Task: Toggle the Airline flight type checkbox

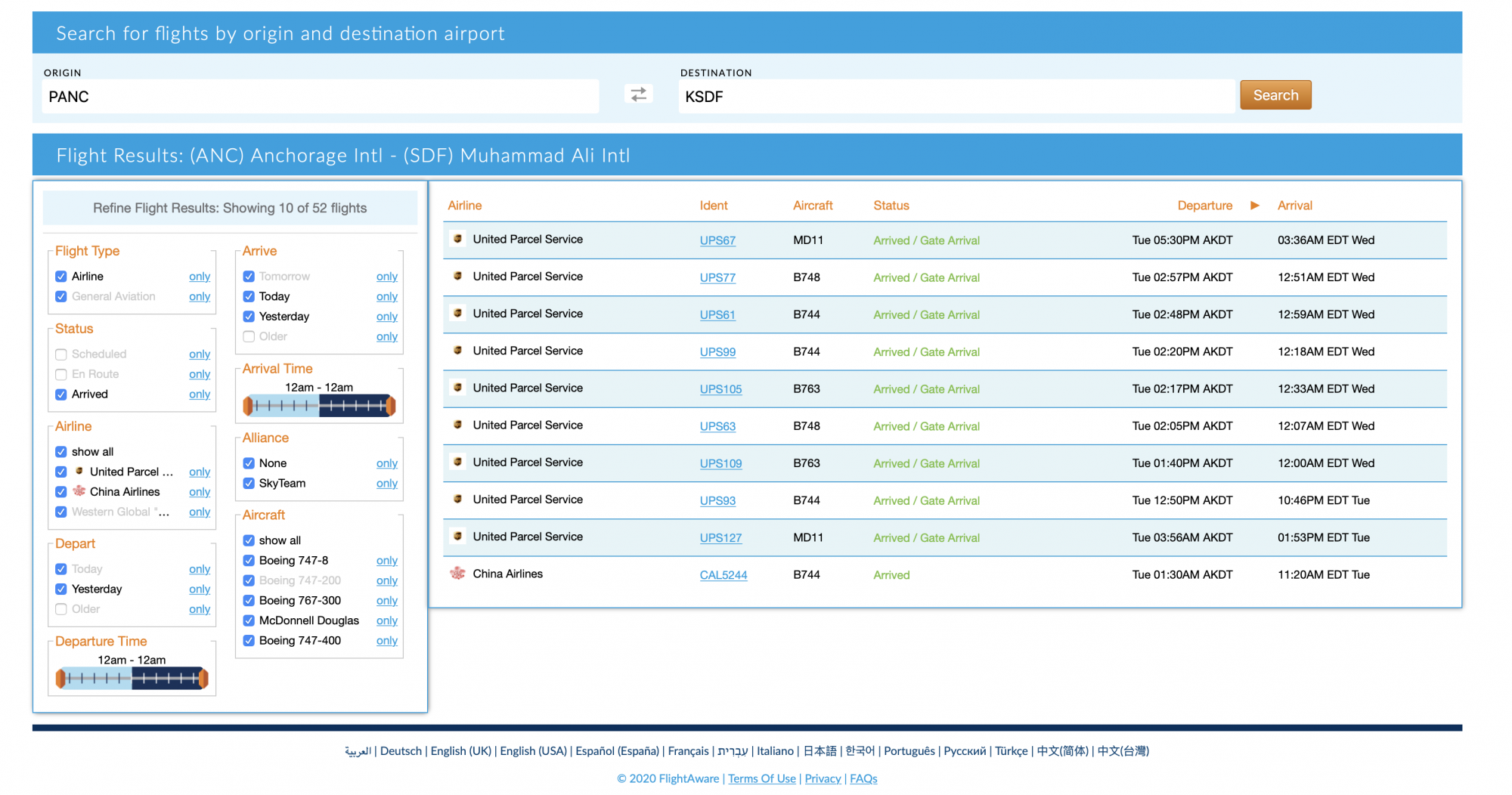Action: pyautogui.click(x=61, y=277)
